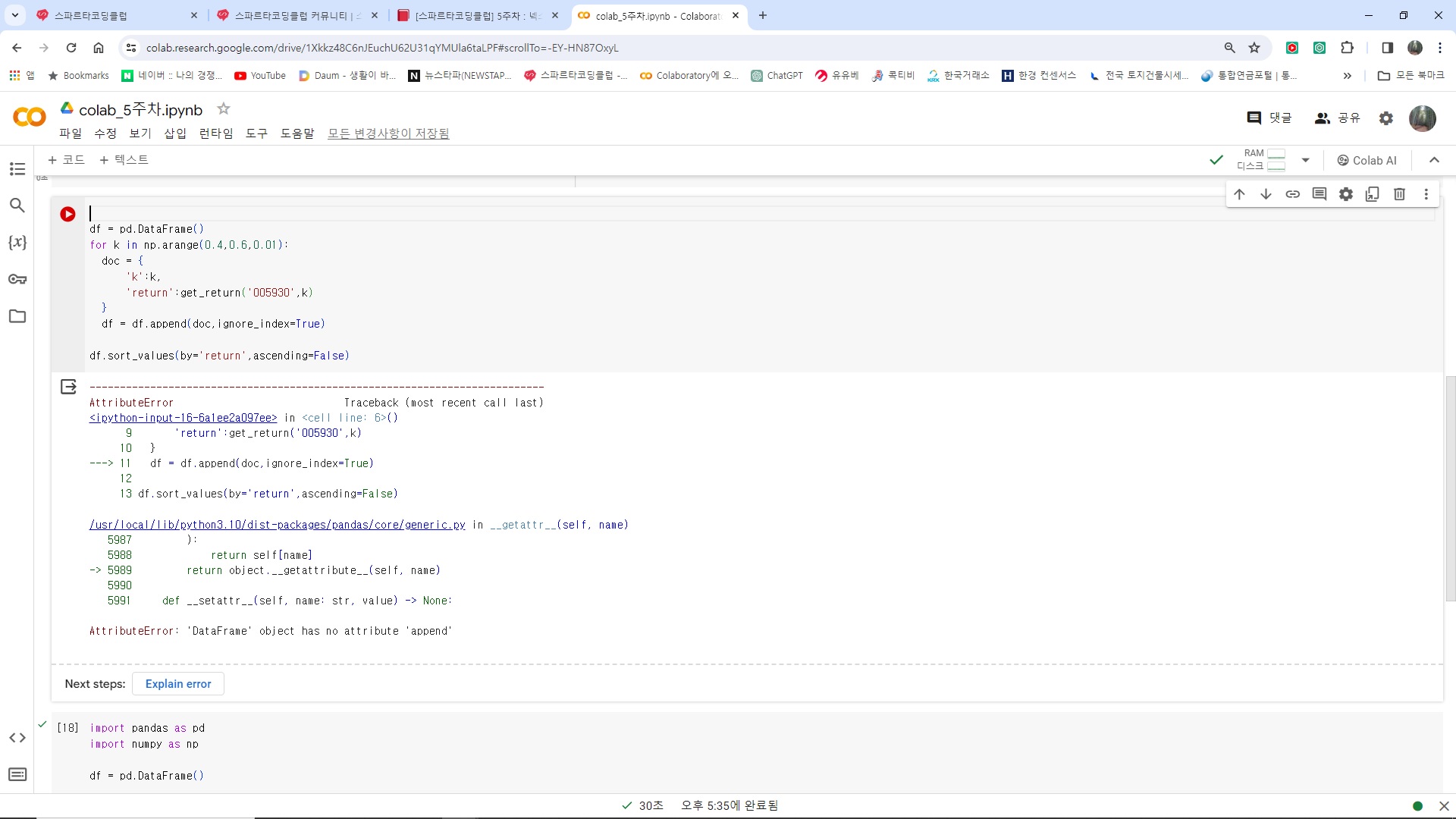Screen dimensions: 1456x819
Task: Close the bottom status bar
Action: (x=1444, y=806)
